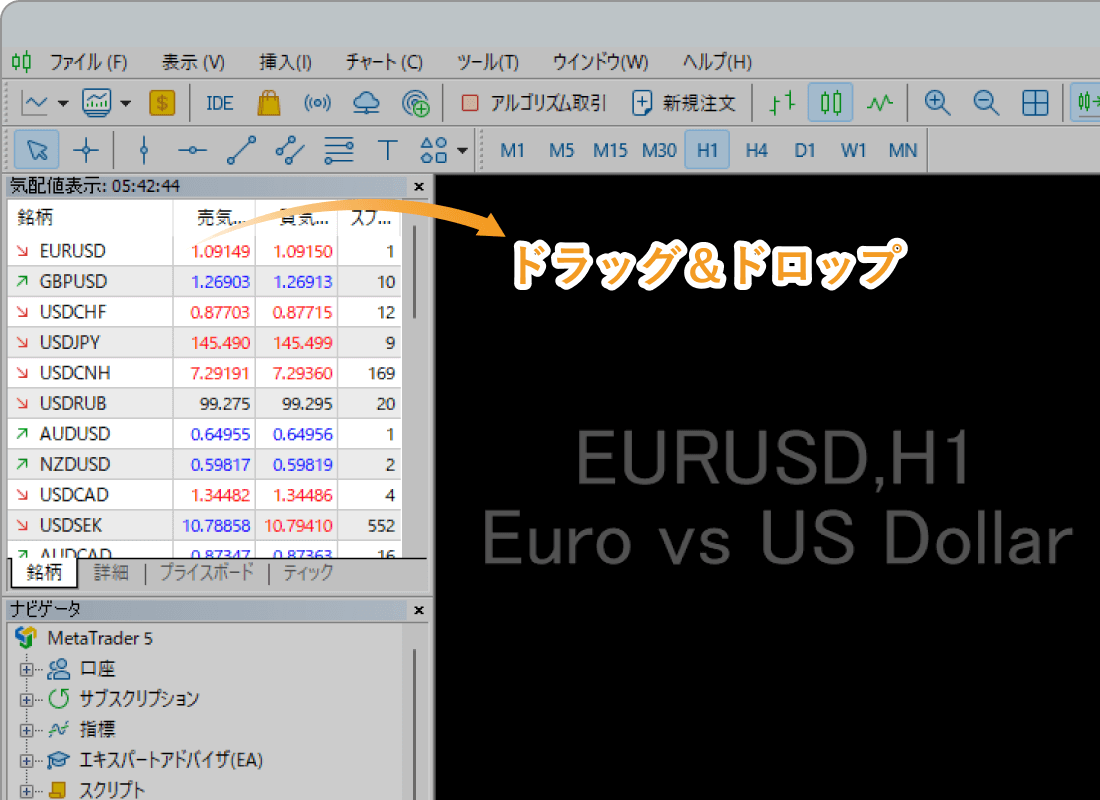Click the radar with green plus icon
Screen dimensions: 1100x800
tap(415, 103)
